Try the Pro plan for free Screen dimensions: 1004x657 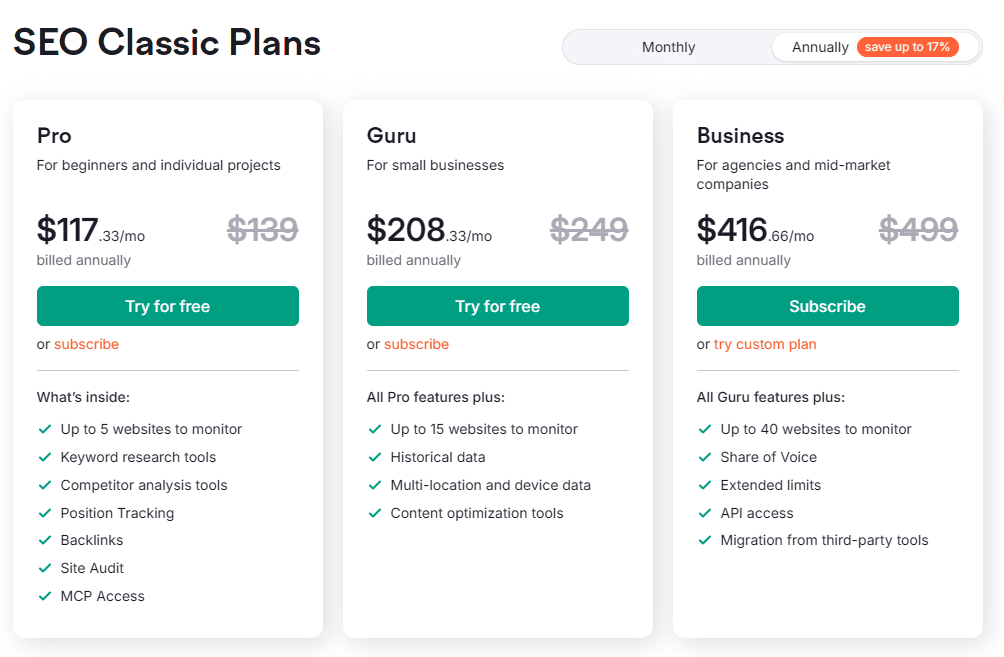[x=167, y=306]
